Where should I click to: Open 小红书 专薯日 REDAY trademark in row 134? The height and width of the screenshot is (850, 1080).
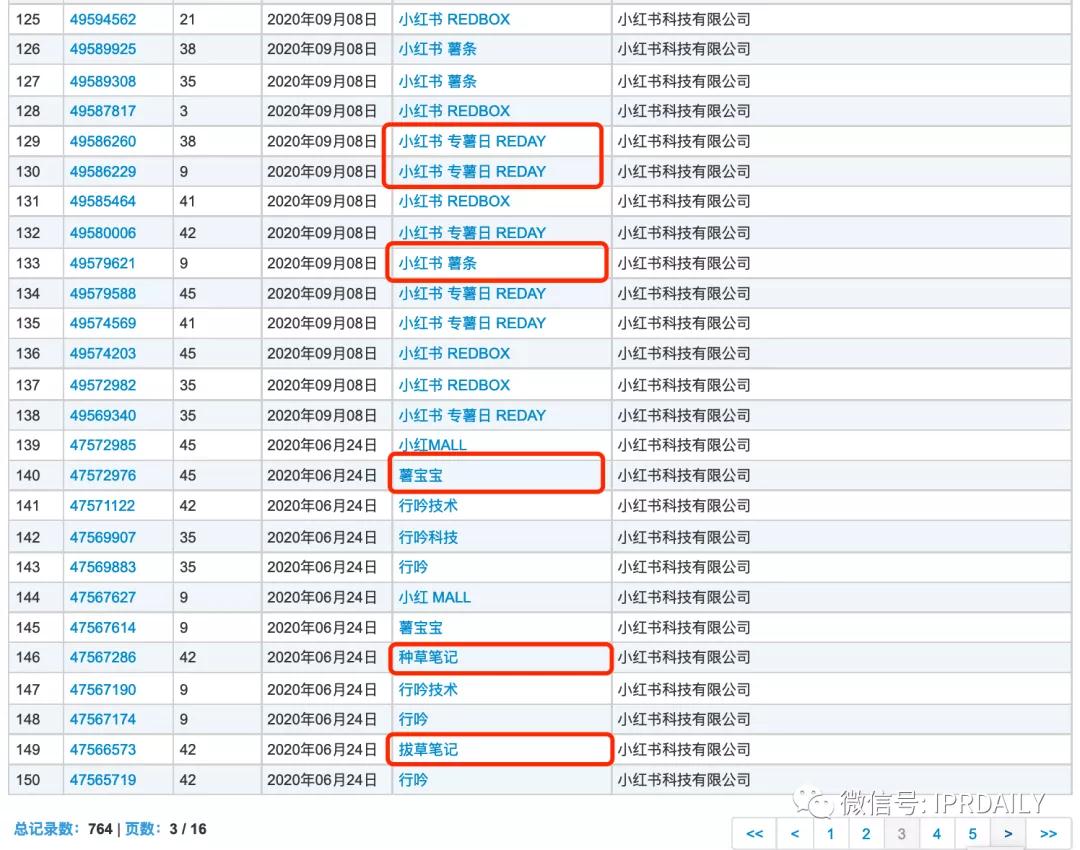pyautogui.click(x=472, y=293)
